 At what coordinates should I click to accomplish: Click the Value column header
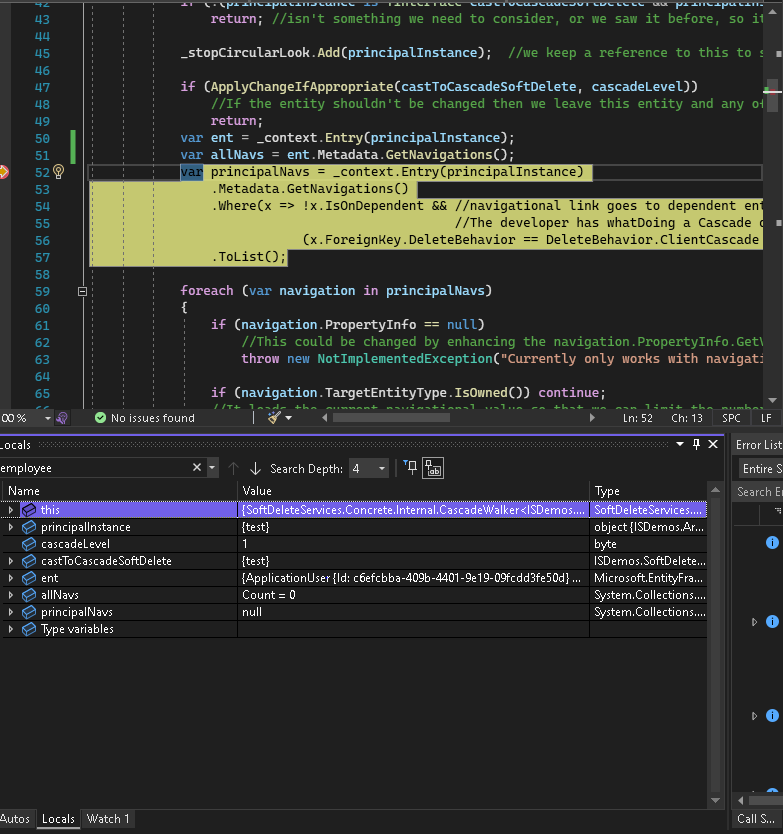[x=413, y=491]
